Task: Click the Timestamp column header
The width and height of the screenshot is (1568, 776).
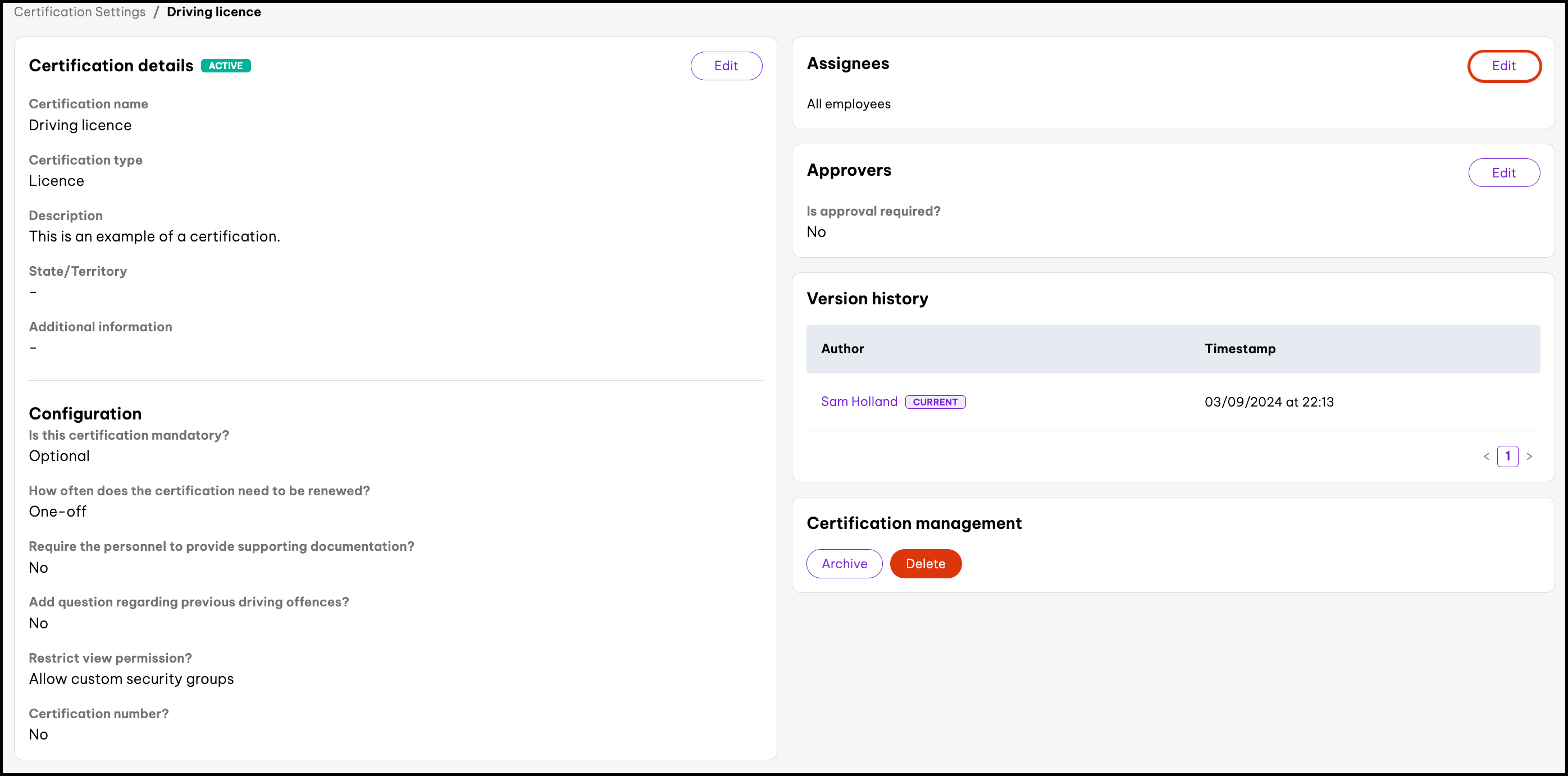Action: pyautogui.click(x=1239, y=349)
